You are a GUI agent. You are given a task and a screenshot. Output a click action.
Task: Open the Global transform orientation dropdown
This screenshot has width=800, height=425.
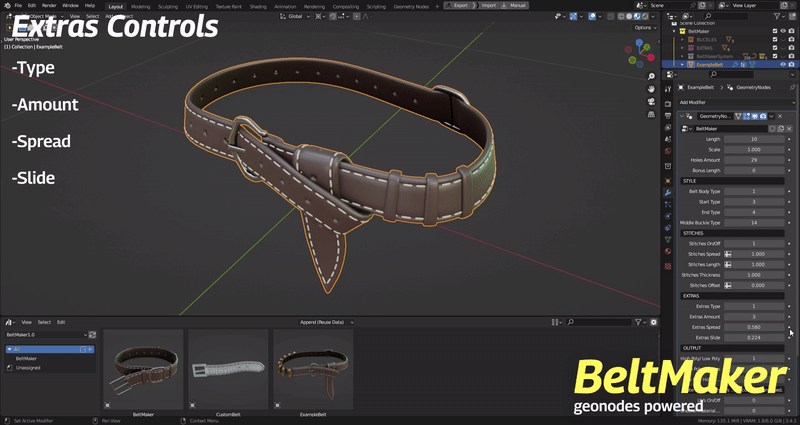(295, 16)
